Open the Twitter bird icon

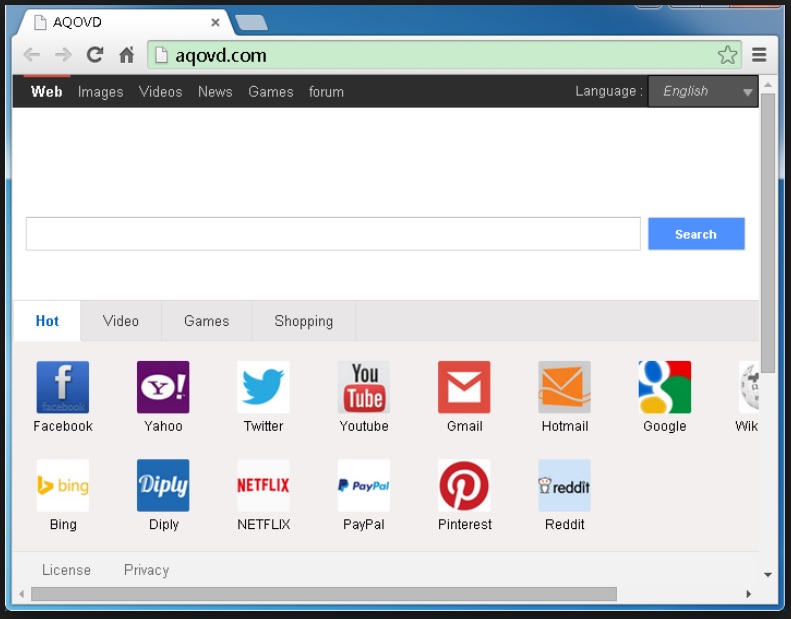263,387
